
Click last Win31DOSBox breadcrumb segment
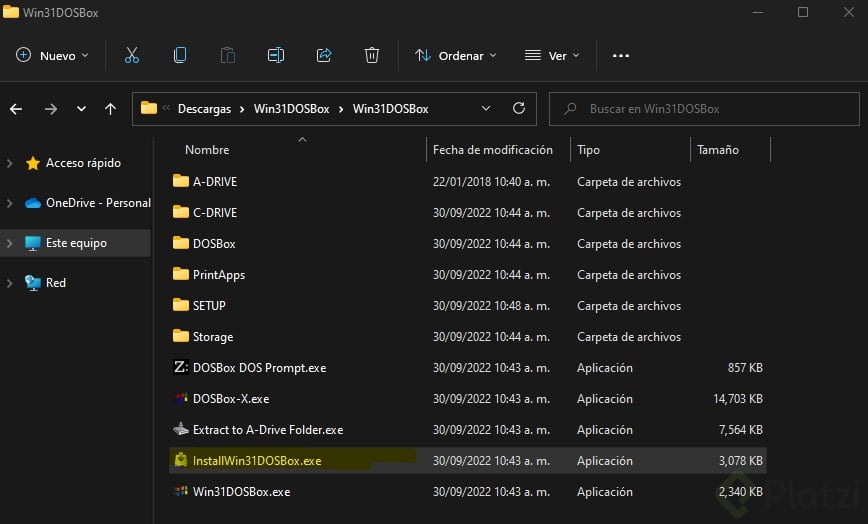(x=390, y=109)
